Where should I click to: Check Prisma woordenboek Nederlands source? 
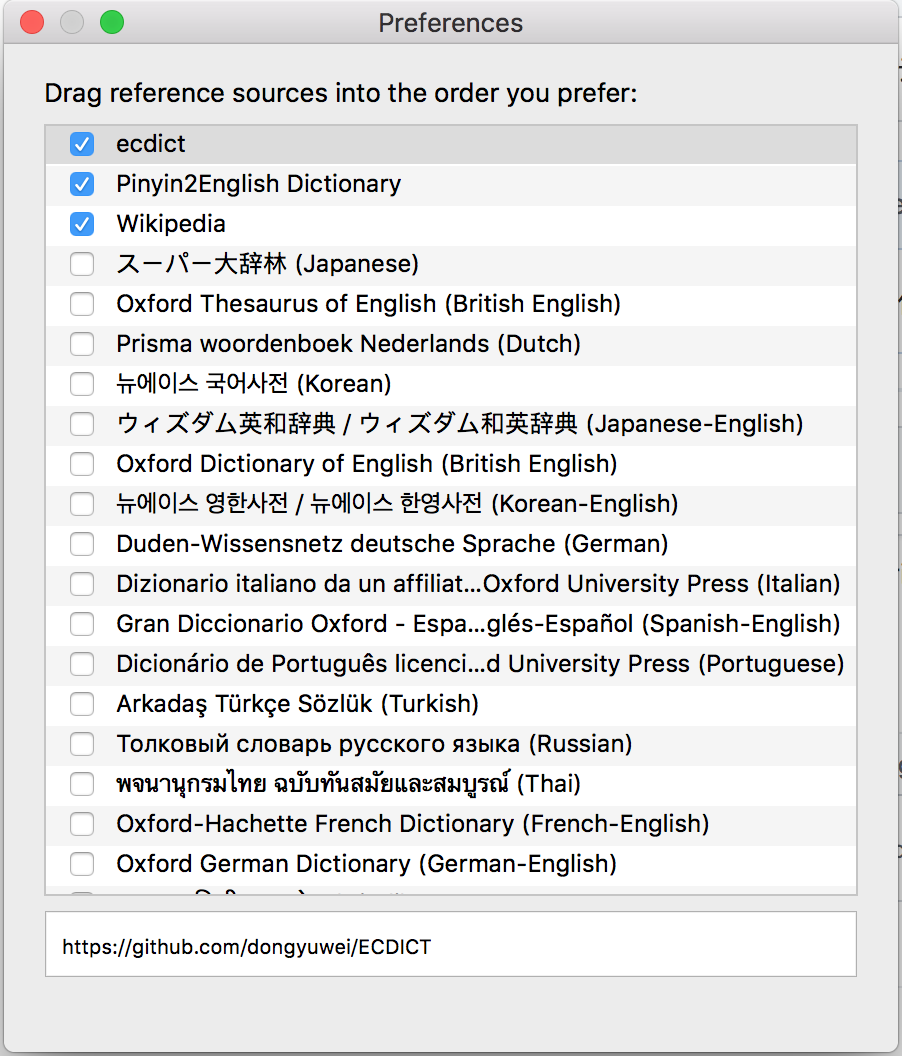(81, 344)
